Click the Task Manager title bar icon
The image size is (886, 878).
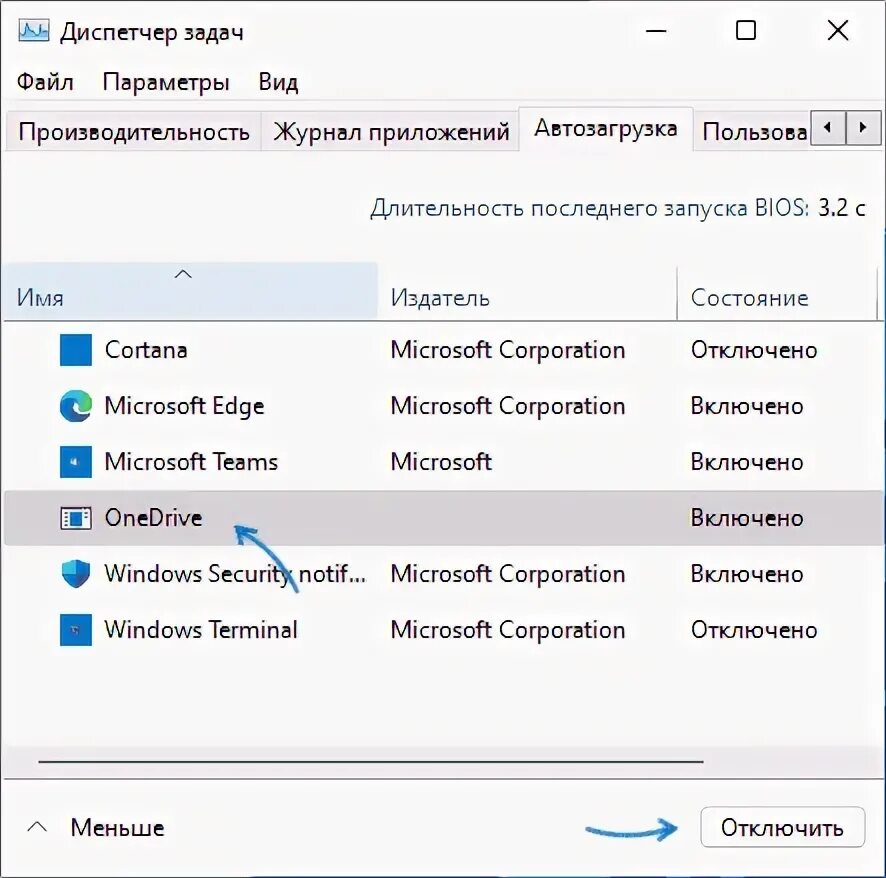click(33, 31)
